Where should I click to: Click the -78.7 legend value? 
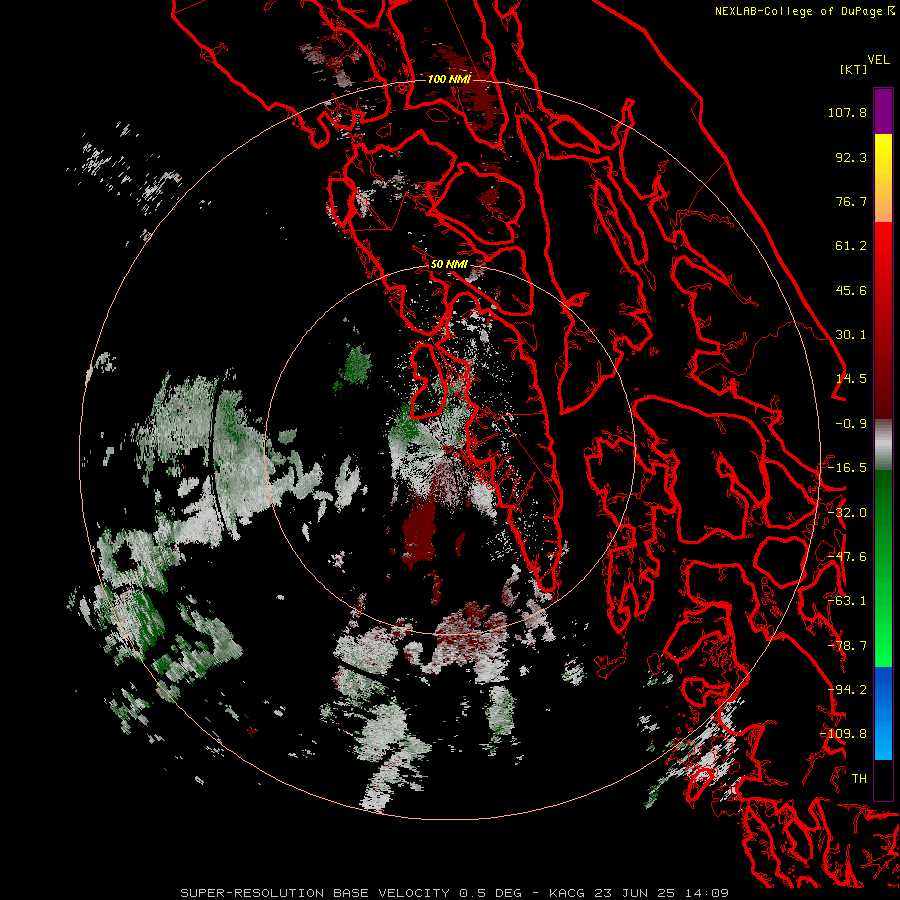pyautogui.click(x=847, y=646)
